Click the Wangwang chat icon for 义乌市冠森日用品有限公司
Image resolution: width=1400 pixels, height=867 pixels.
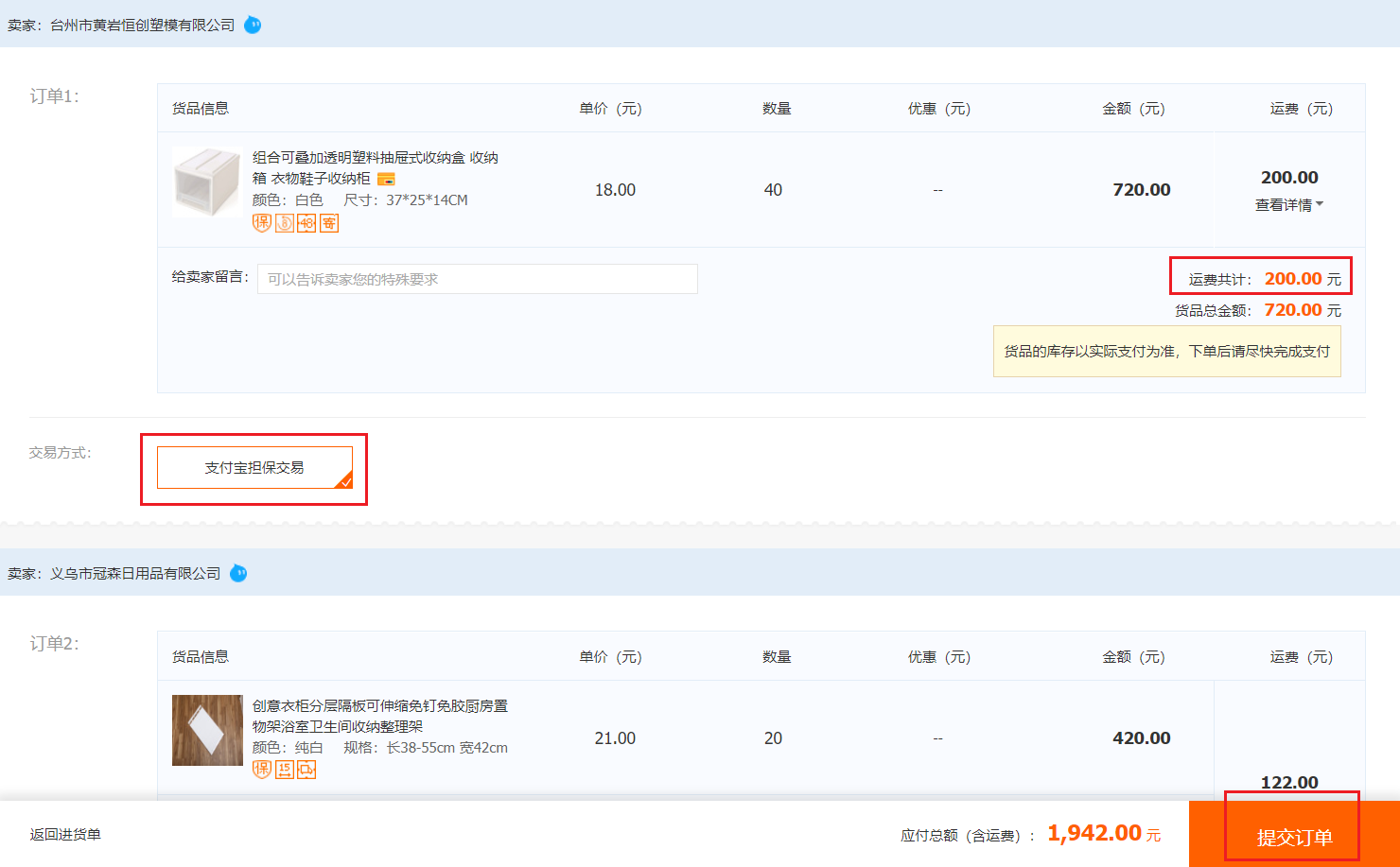point(238,573)
